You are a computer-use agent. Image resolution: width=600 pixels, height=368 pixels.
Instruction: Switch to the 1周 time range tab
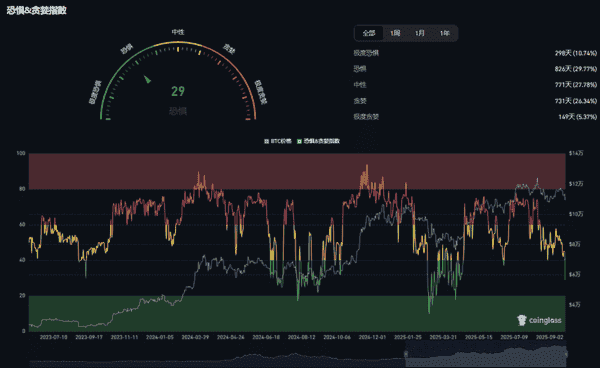pyautogui.click(x=395, y=33)
